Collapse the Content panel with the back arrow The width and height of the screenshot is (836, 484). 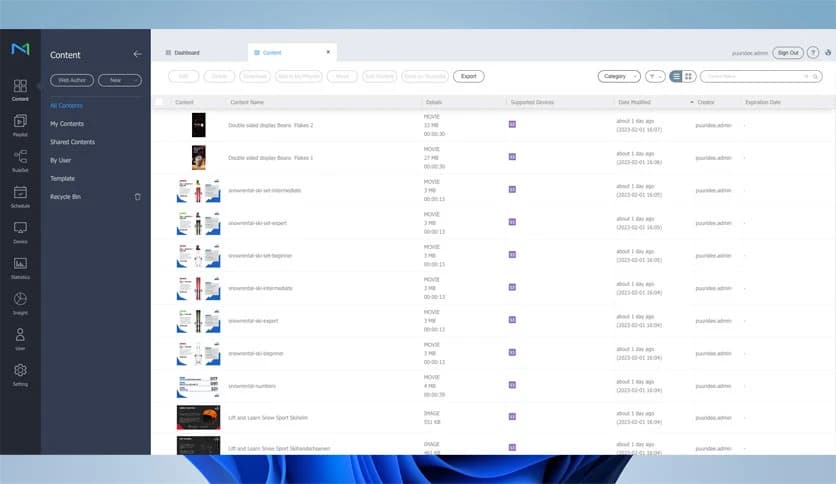click(x=138, y=54)
